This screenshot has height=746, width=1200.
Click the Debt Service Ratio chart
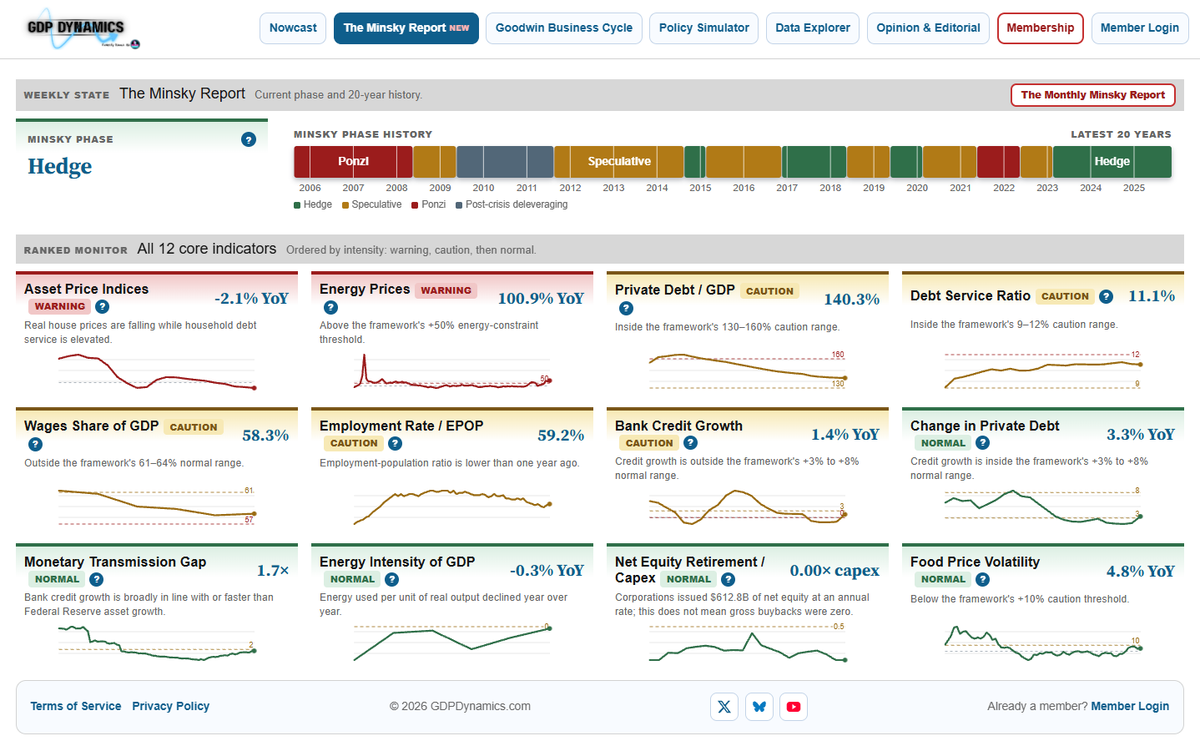pos(1043,371)
